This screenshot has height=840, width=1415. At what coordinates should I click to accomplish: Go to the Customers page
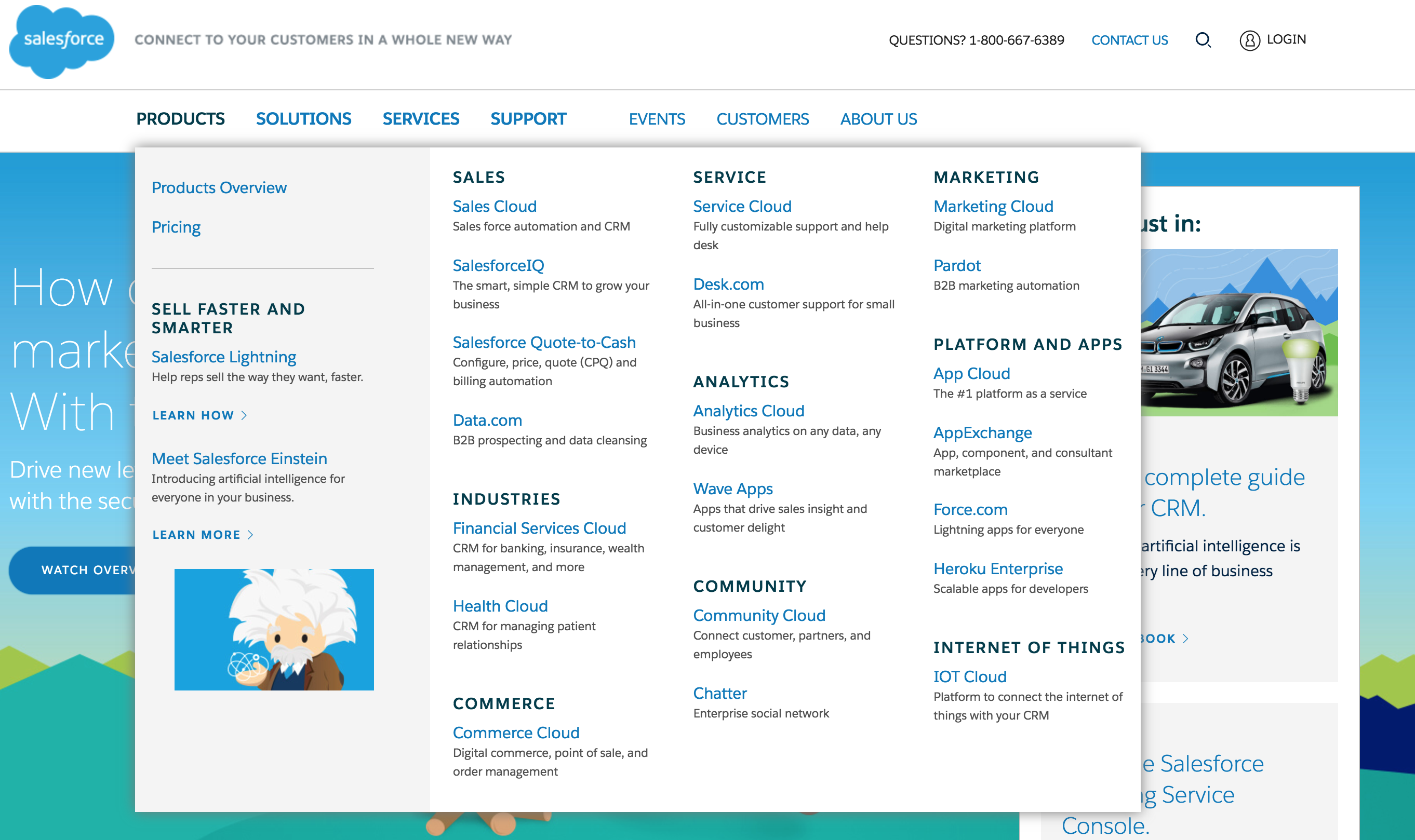(762, 119)
